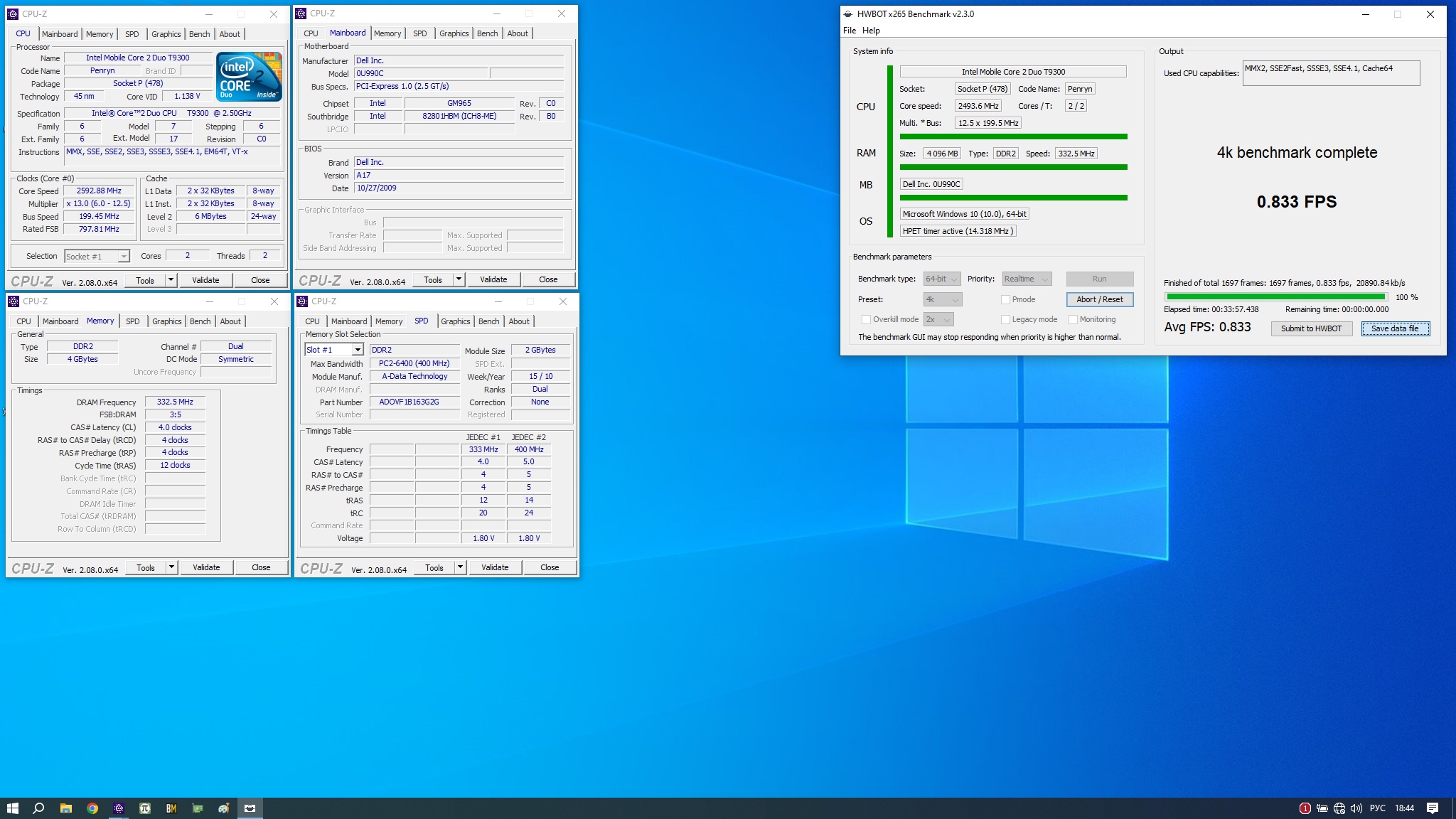Click the 0.833 FPS result text
The image size is (1456, 819).
tap(1297, 202)
